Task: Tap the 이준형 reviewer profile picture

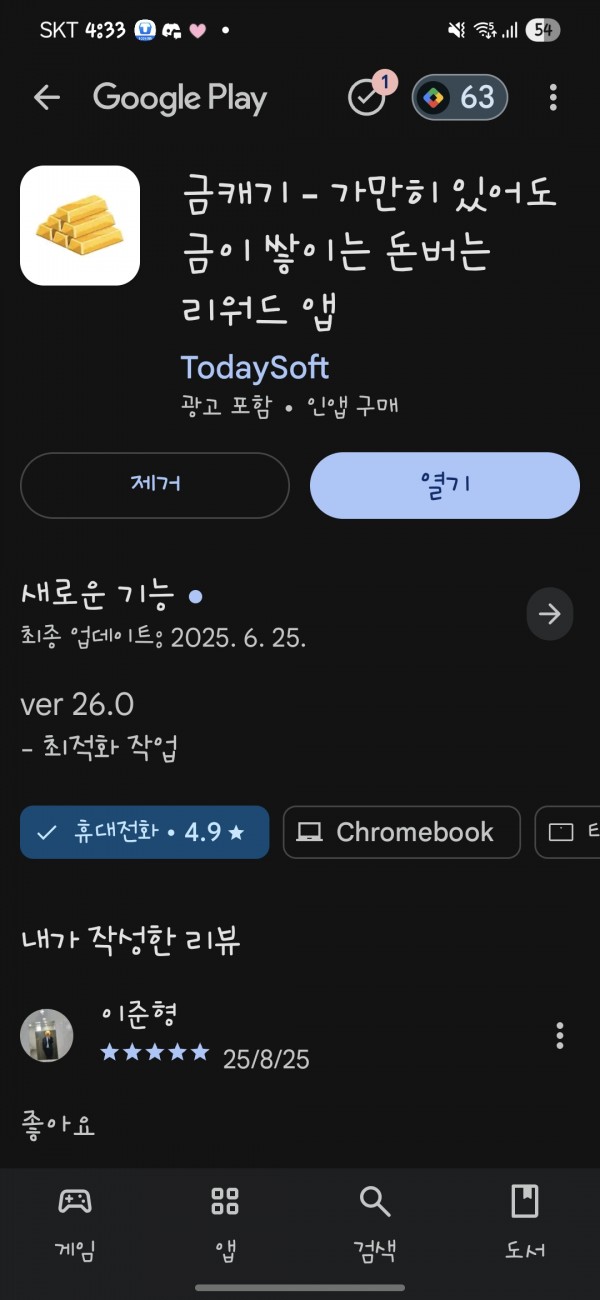Action: click(x=47, y=1035)
